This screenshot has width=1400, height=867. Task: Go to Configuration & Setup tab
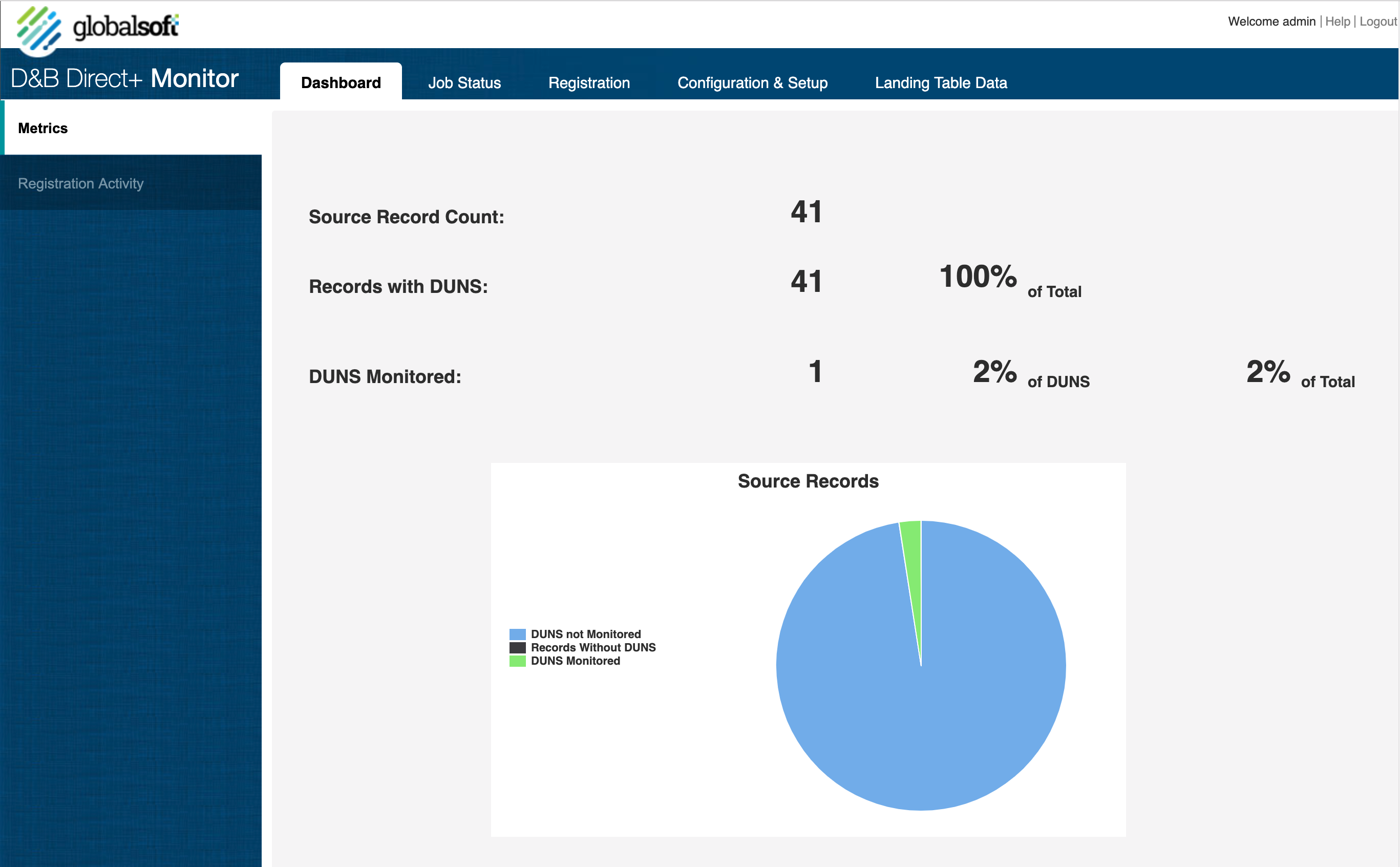click(x=752, y=82)
